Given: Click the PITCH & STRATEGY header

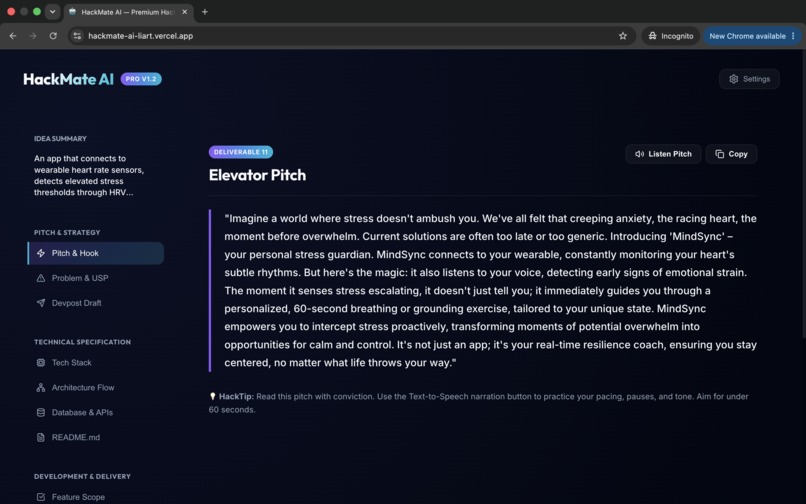Looking at the screenshot, I should (67, 232).
